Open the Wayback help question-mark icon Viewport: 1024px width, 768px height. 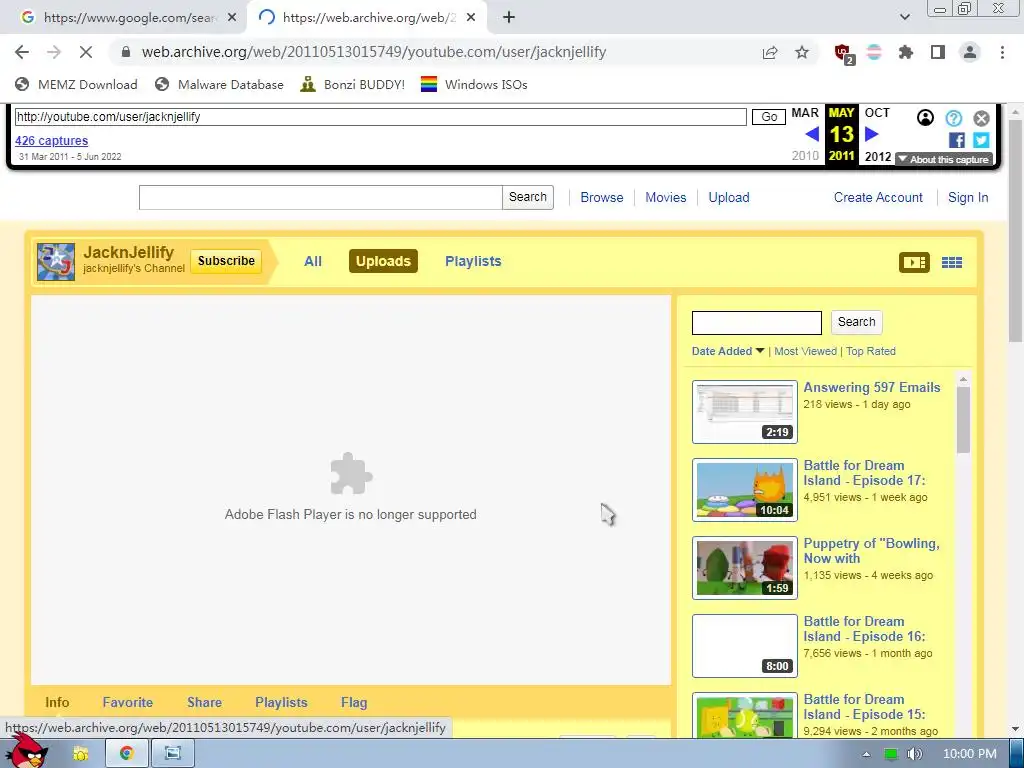click(x=953, y=118)
